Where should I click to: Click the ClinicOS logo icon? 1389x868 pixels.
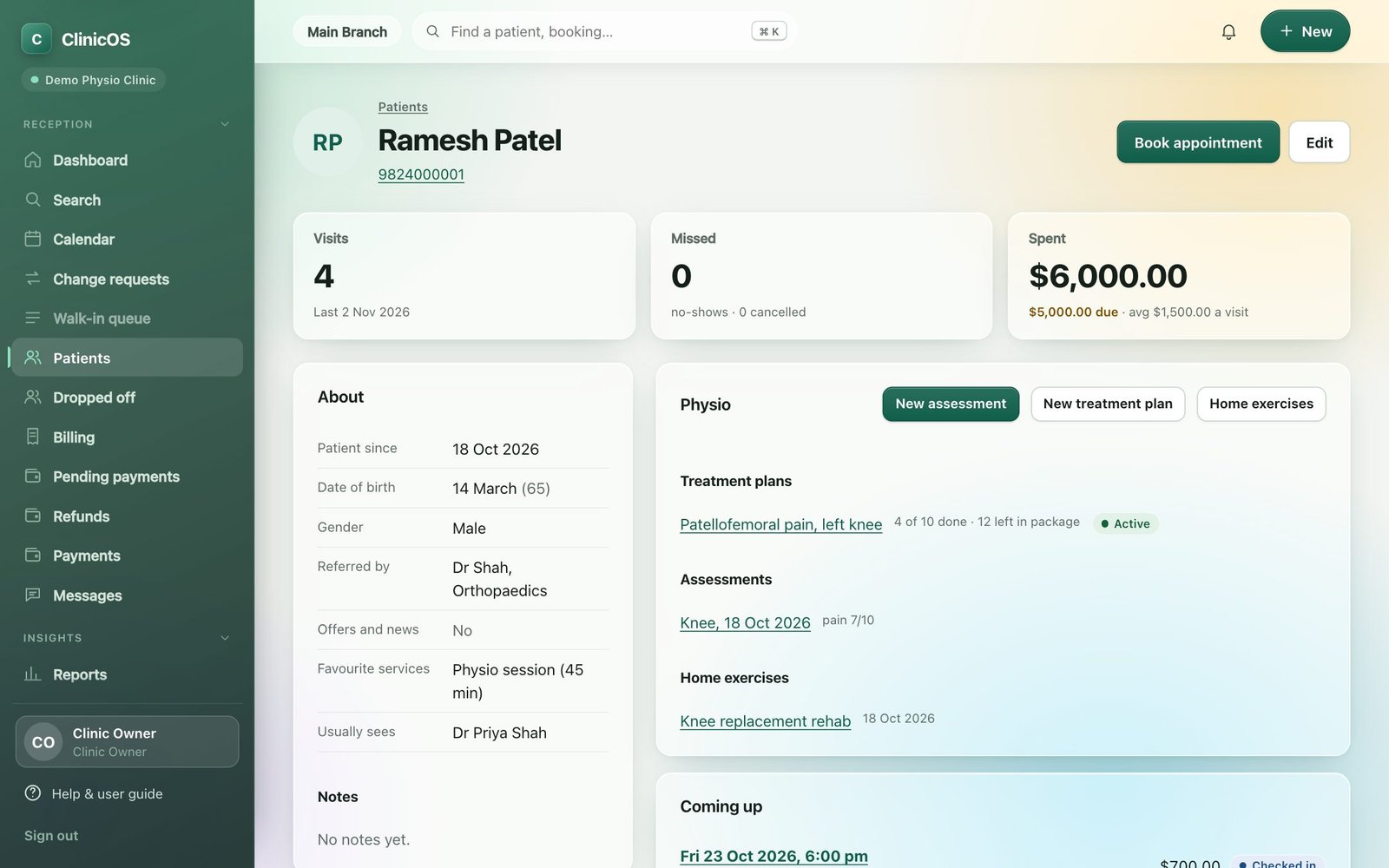36,39
